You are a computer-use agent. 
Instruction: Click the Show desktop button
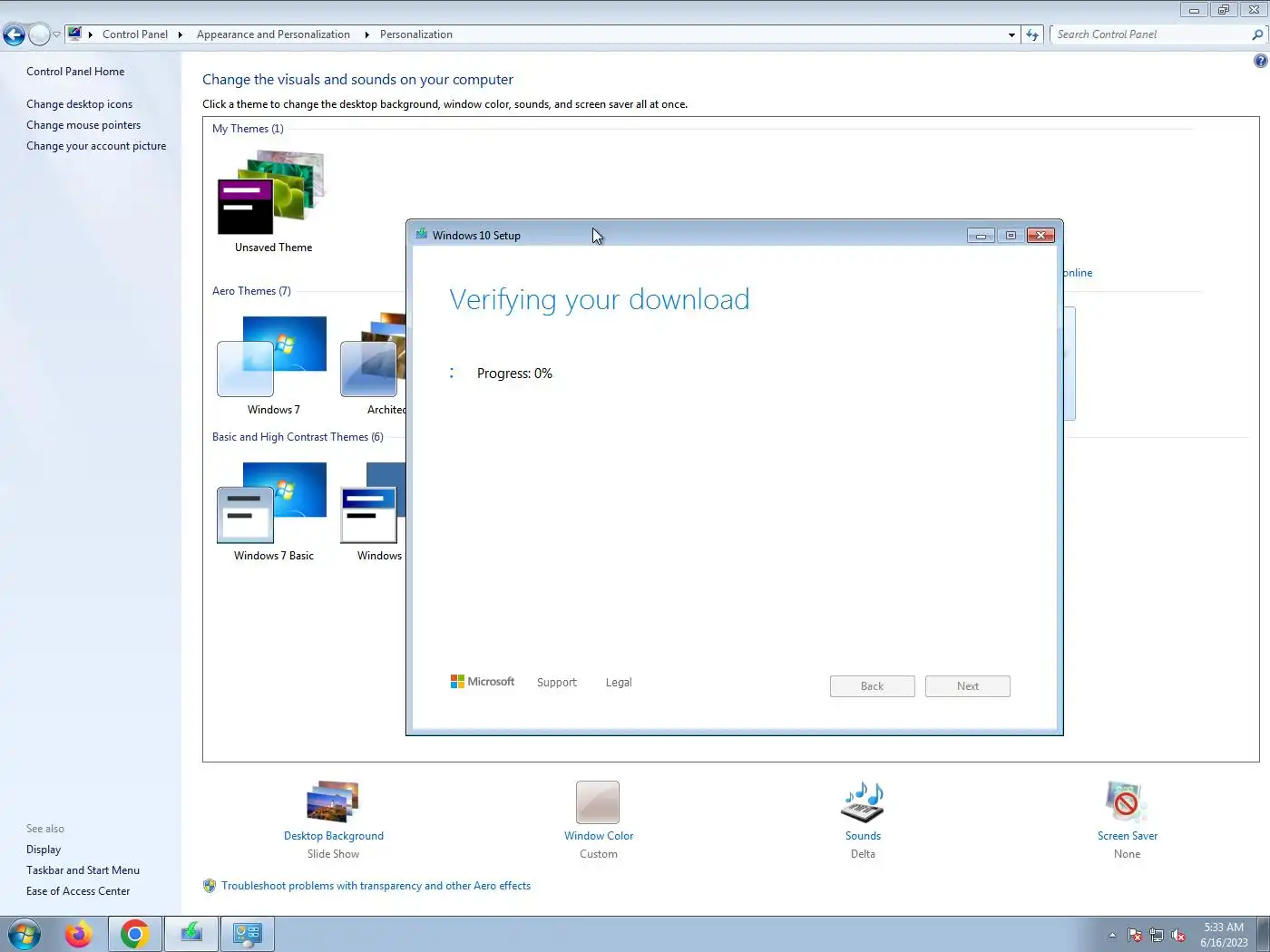tap(1263, 934)
